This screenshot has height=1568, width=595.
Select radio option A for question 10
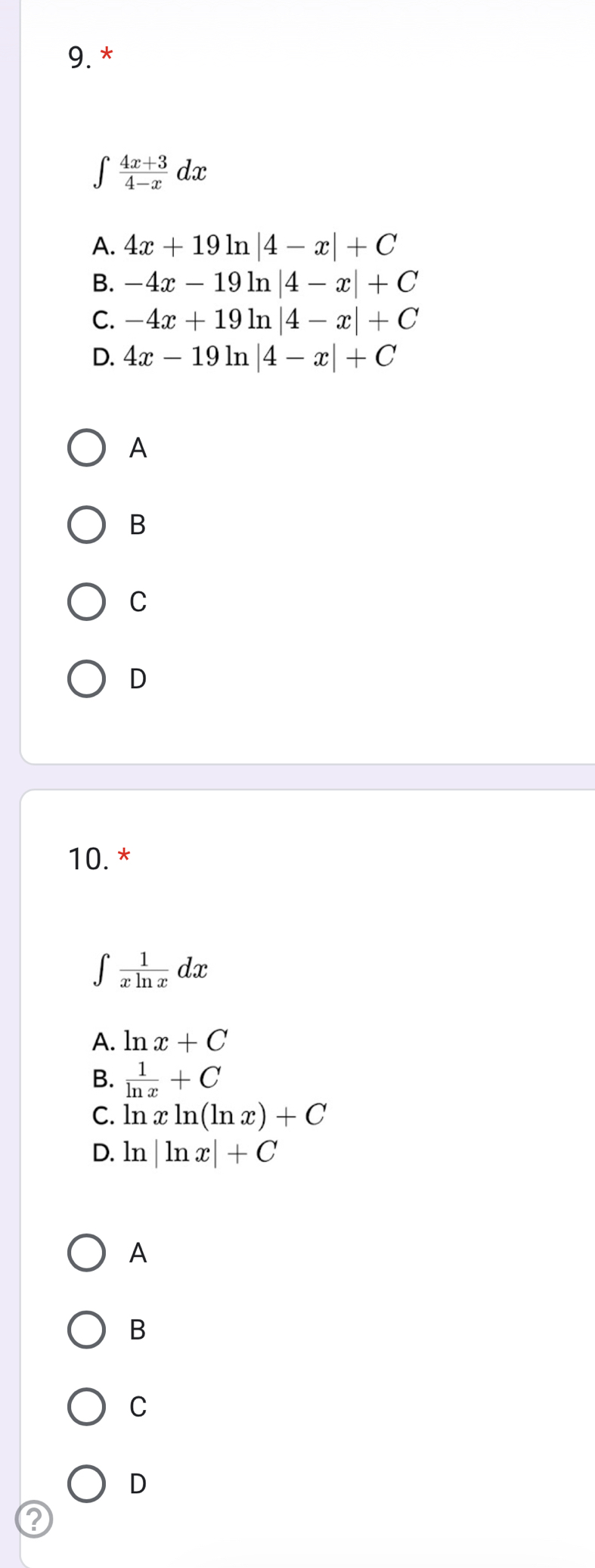coord(87,1253)
